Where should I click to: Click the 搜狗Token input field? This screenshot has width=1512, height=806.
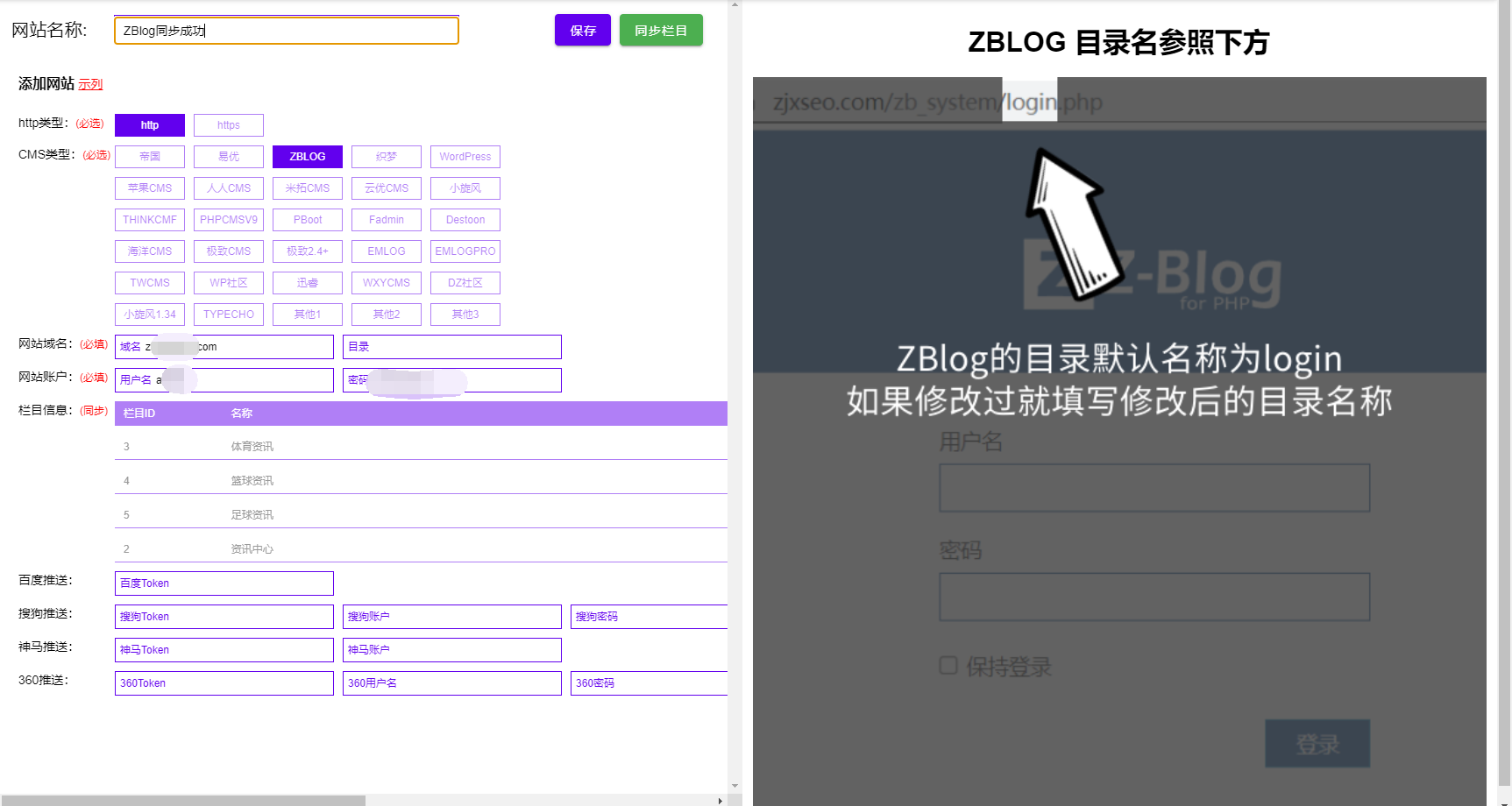pos(224,617)
